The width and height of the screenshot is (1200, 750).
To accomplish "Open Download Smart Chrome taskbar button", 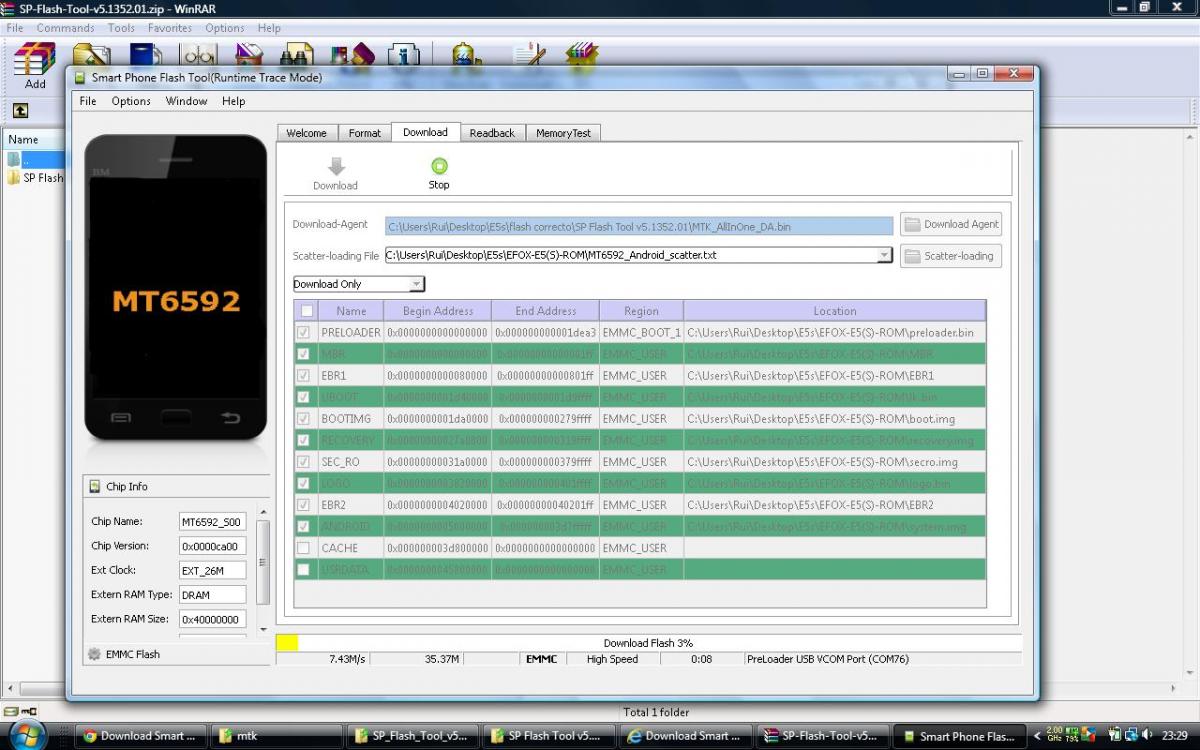I will pos(143,736).
